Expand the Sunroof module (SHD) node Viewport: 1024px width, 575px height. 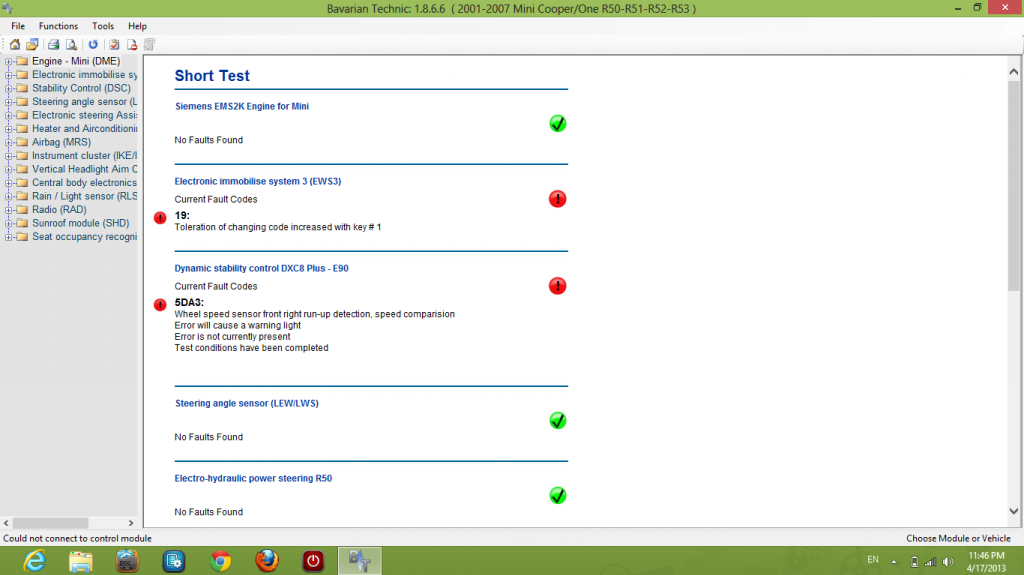pyautogui.click(x=8, y=223)
